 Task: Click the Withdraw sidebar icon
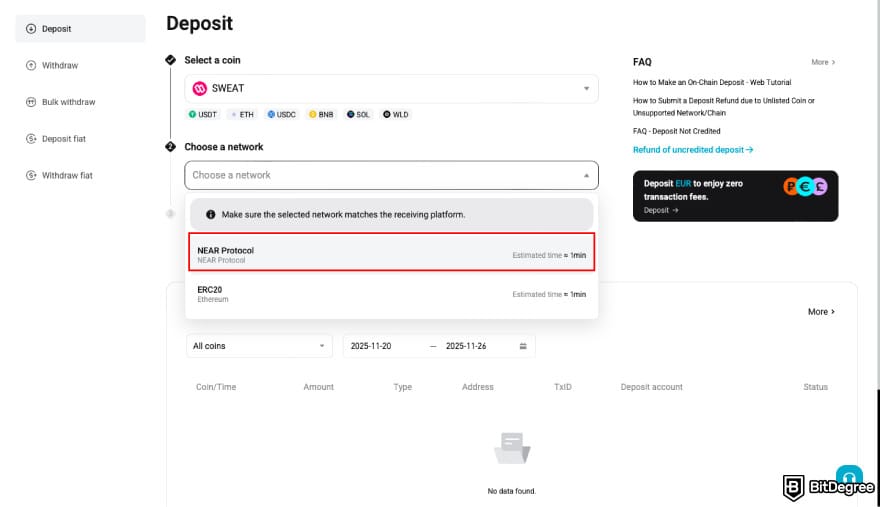[31, 65]
